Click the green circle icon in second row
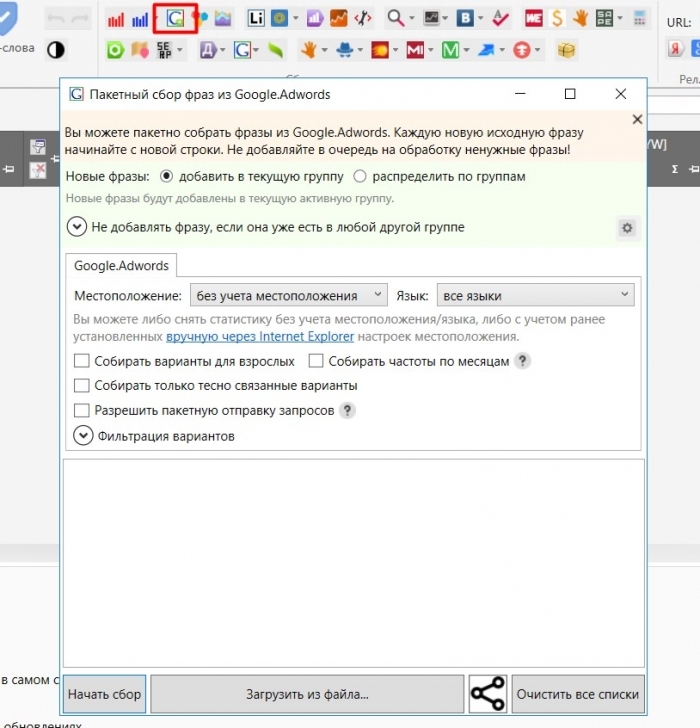 click(x=116, y=50)
